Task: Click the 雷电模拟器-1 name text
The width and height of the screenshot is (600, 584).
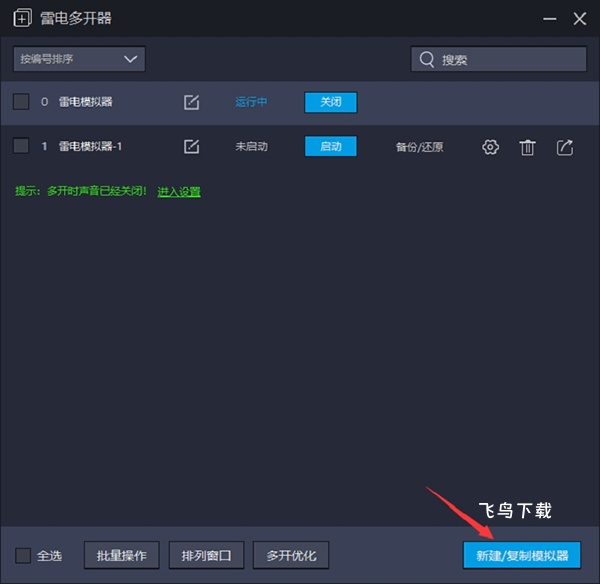Action: tap(90, 146)
